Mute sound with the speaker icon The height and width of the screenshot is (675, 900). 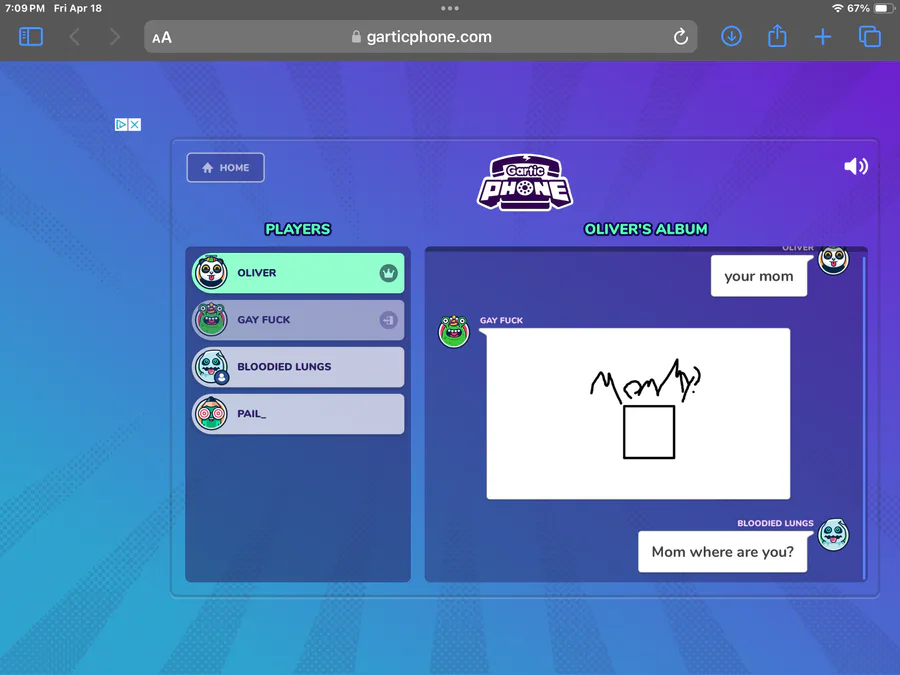tap(856, 166)
